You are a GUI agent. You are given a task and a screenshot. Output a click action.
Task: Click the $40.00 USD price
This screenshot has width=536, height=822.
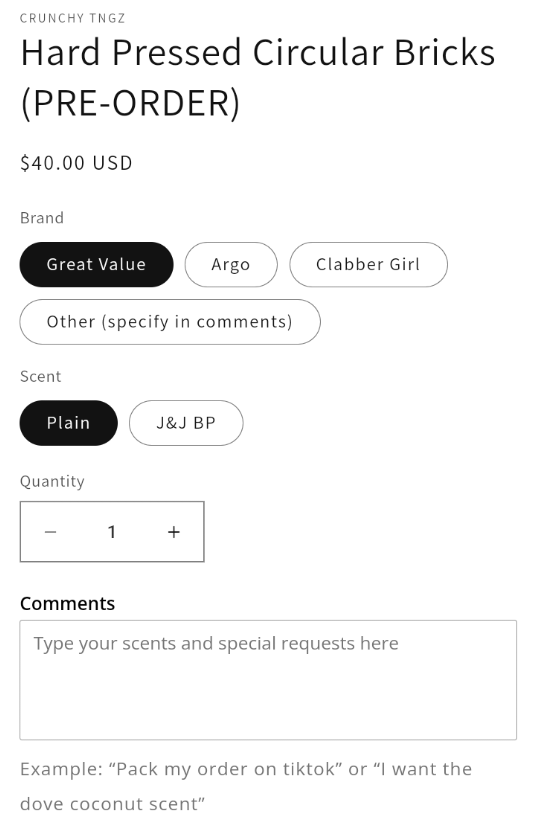(x=76, y=163)
